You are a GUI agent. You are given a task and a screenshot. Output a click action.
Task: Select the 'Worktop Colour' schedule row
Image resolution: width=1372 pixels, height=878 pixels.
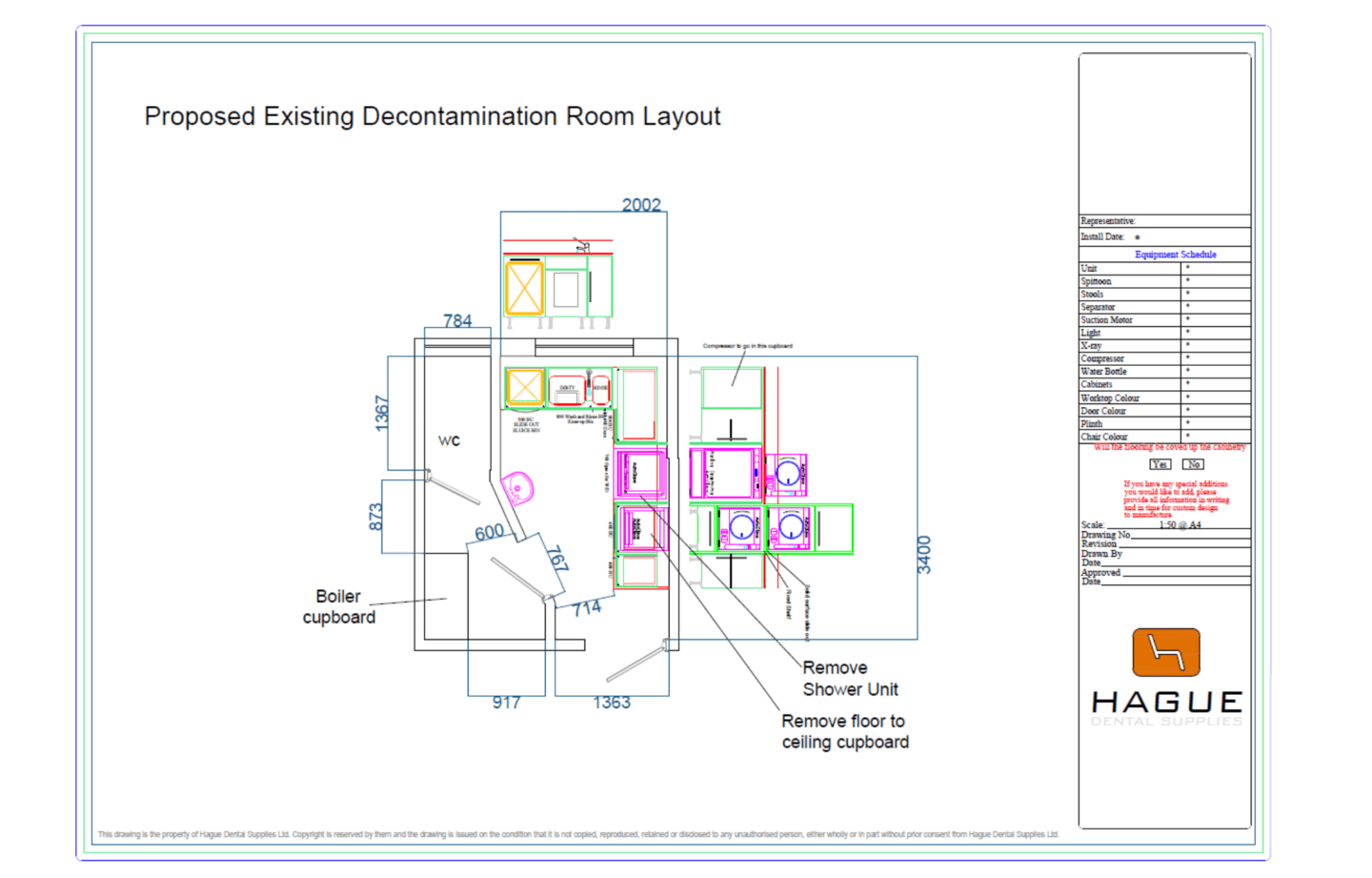(1165, 398)
